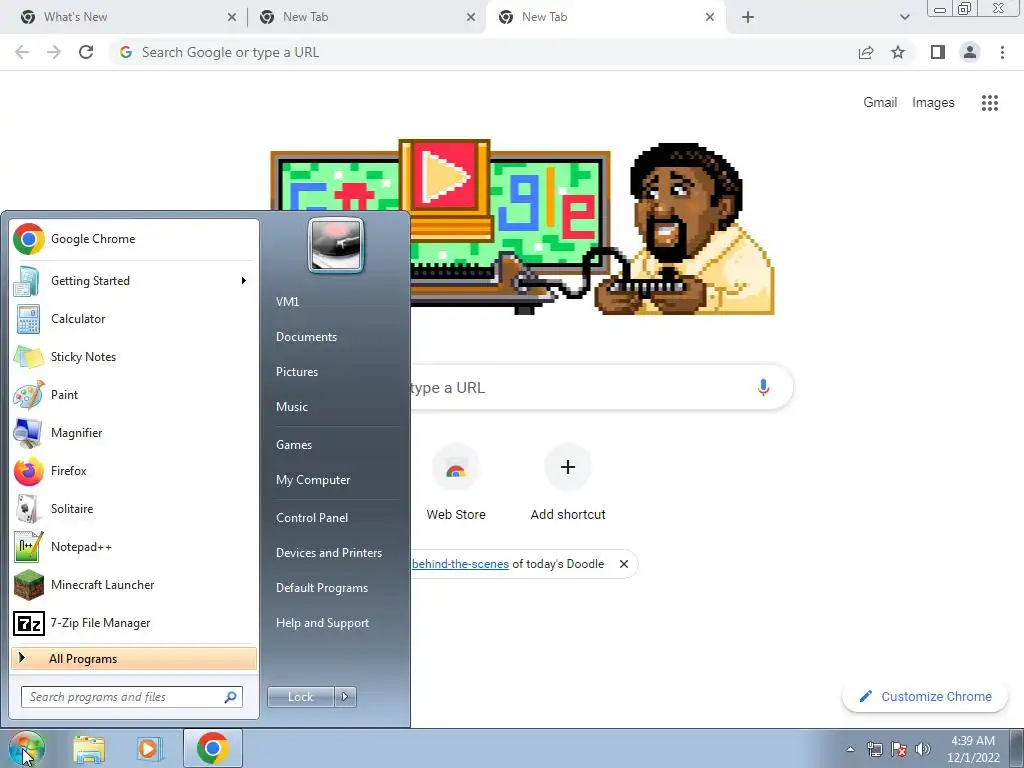Viewport: 1024px width, 768px height.
Task: Start voice search with microphone
Action: pos(763,387)
